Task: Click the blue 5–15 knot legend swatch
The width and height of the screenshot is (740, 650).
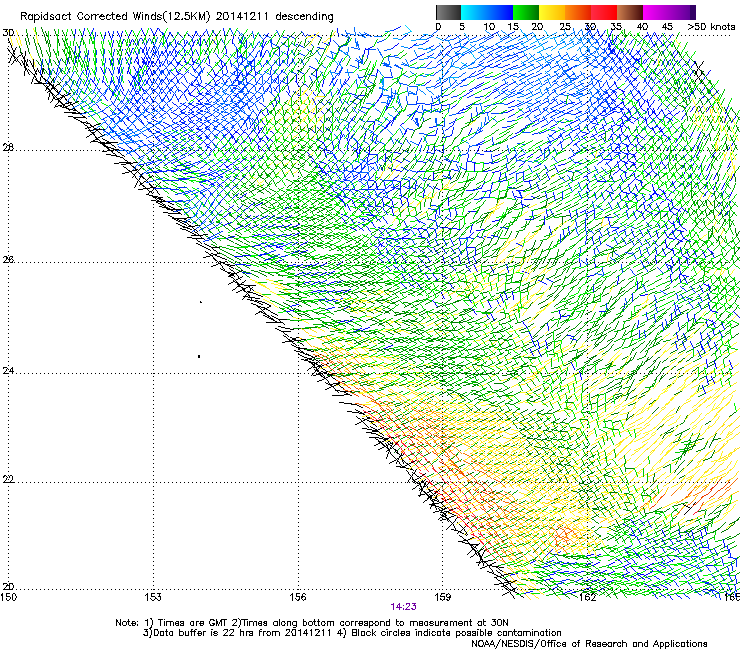Action: (x=487, y=12)
